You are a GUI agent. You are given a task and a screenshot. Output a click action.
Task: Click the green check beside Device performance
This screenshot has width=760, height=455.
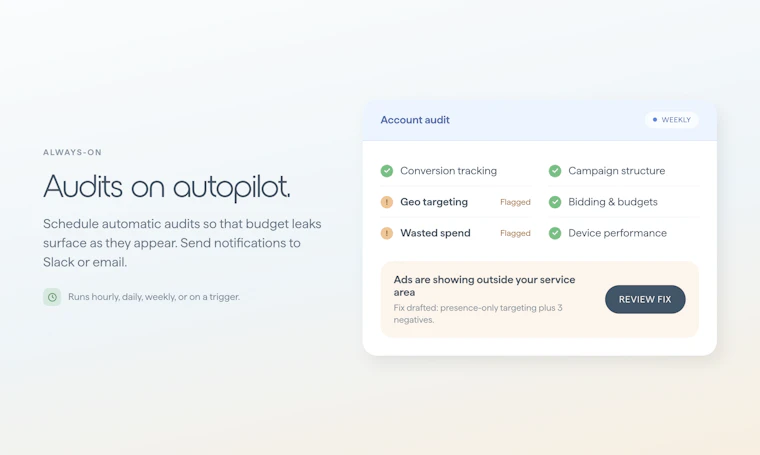point(555,233)
